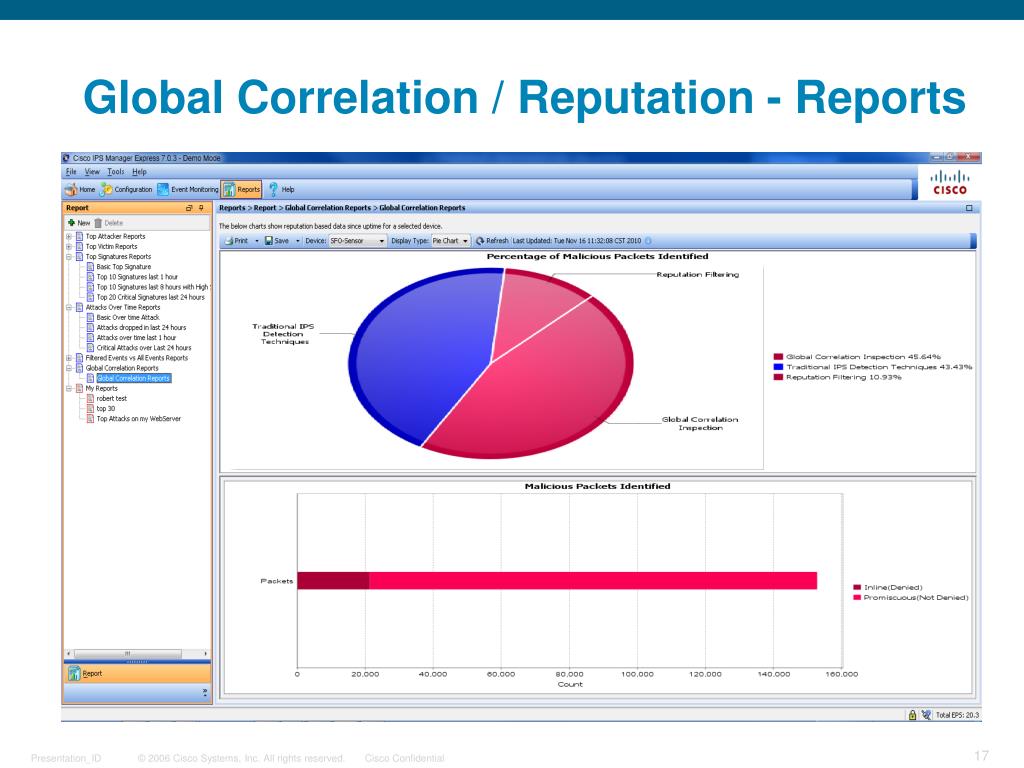This screenshot has width=1024, height=768.
Task: Click the Cisco logo
Action: pos(950,182)
